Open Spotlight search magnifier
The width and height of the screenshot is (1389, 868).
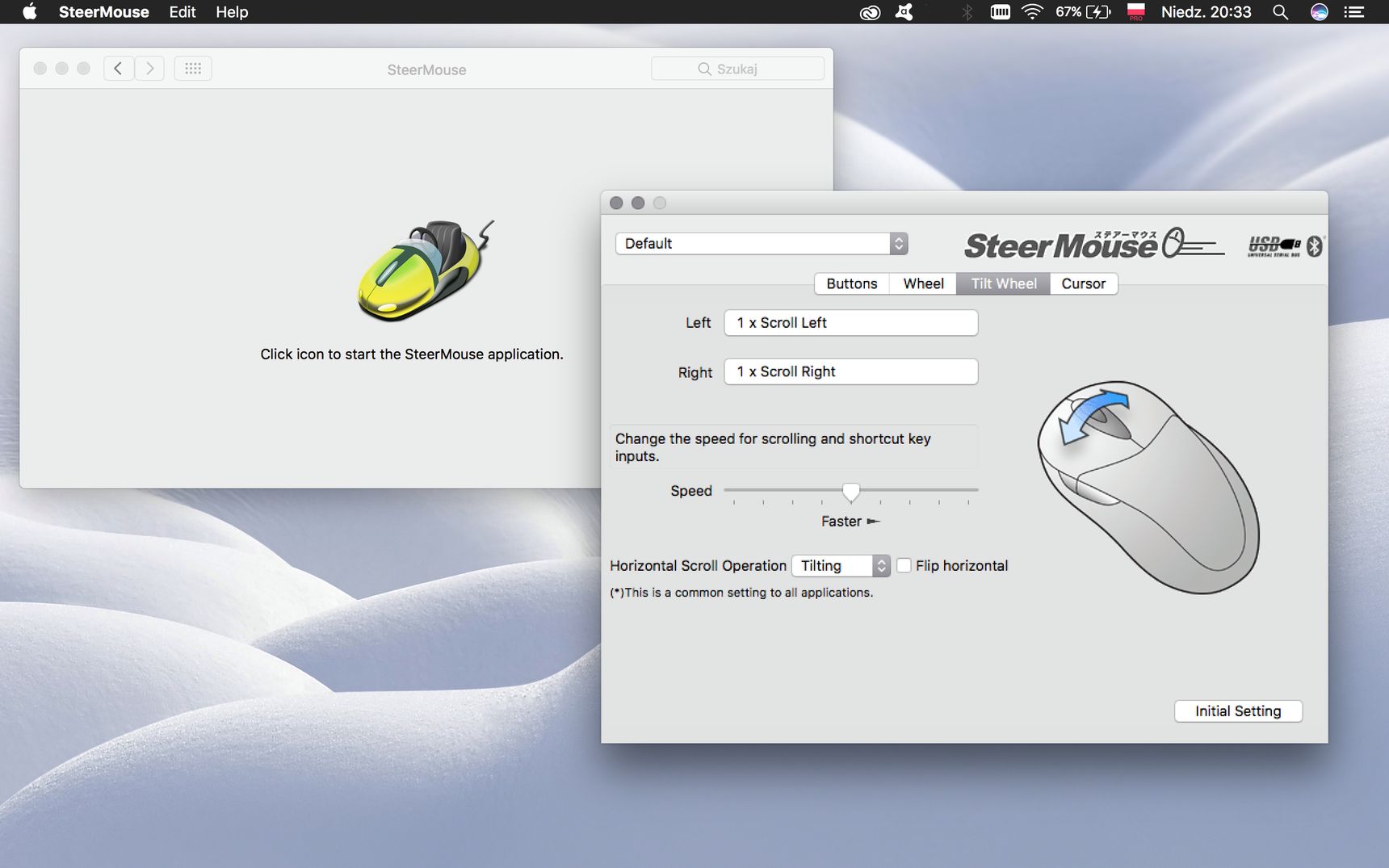1280,12
